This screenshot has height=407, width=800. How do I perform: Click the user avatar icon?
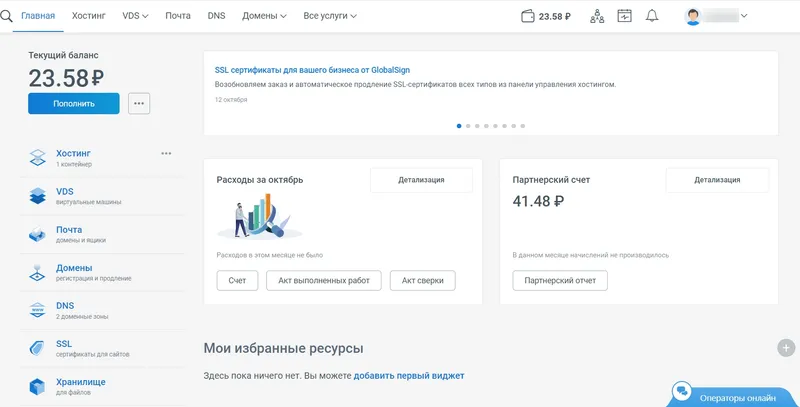(693, 16)
